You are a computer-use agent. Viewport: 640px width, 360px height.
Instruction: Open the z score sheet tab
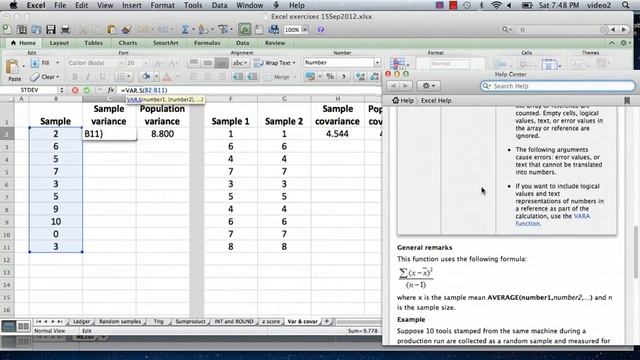(271, 322)
